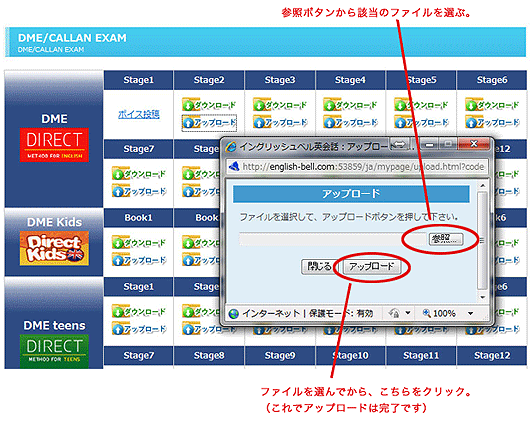Click popup scrollbar down arrow

click(x=483, y=297)
